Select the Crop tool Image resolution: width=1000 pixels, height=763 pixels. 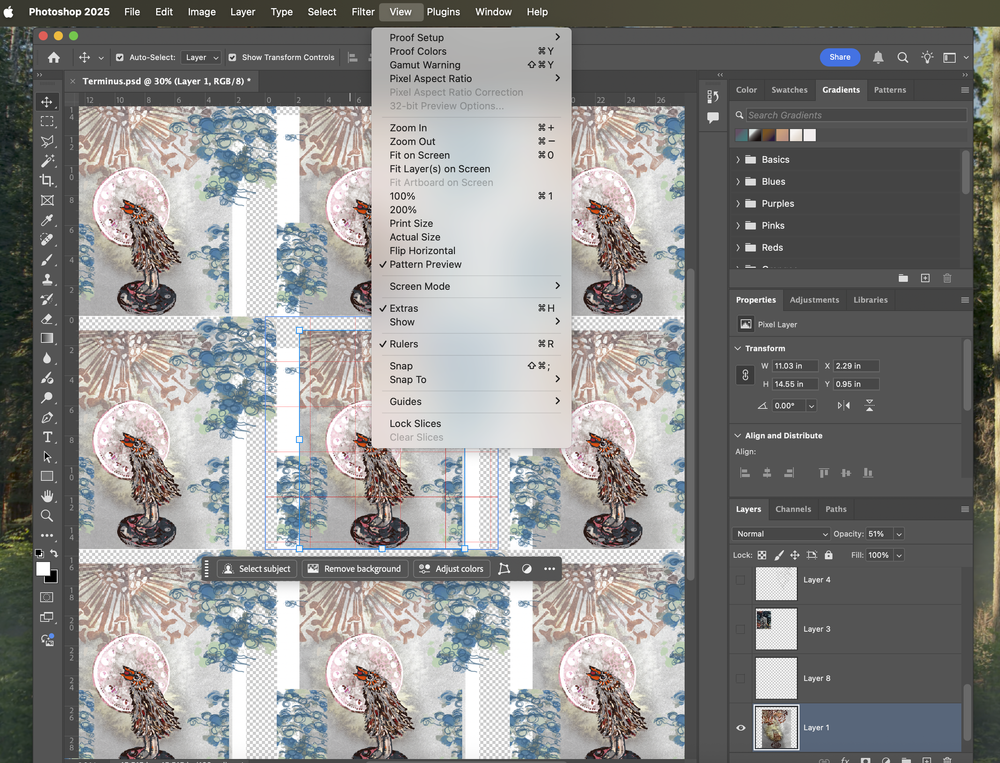(47, 180)
